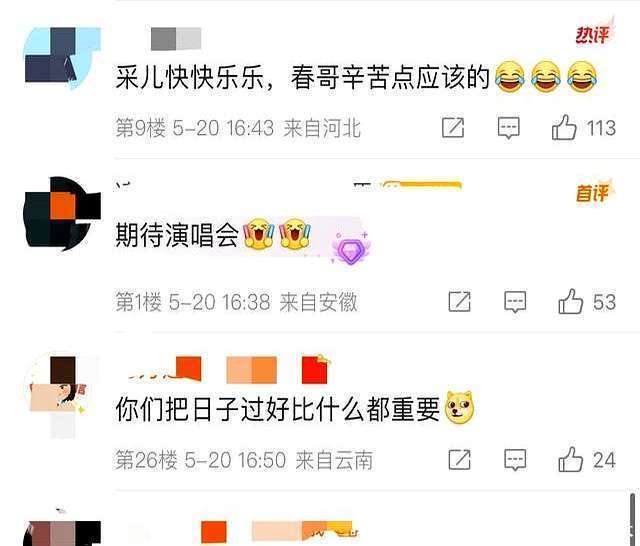Click the vertical scrollbar at bottom right
The width and height of the screenshot is (640, 546).
[x=632, y=519]
